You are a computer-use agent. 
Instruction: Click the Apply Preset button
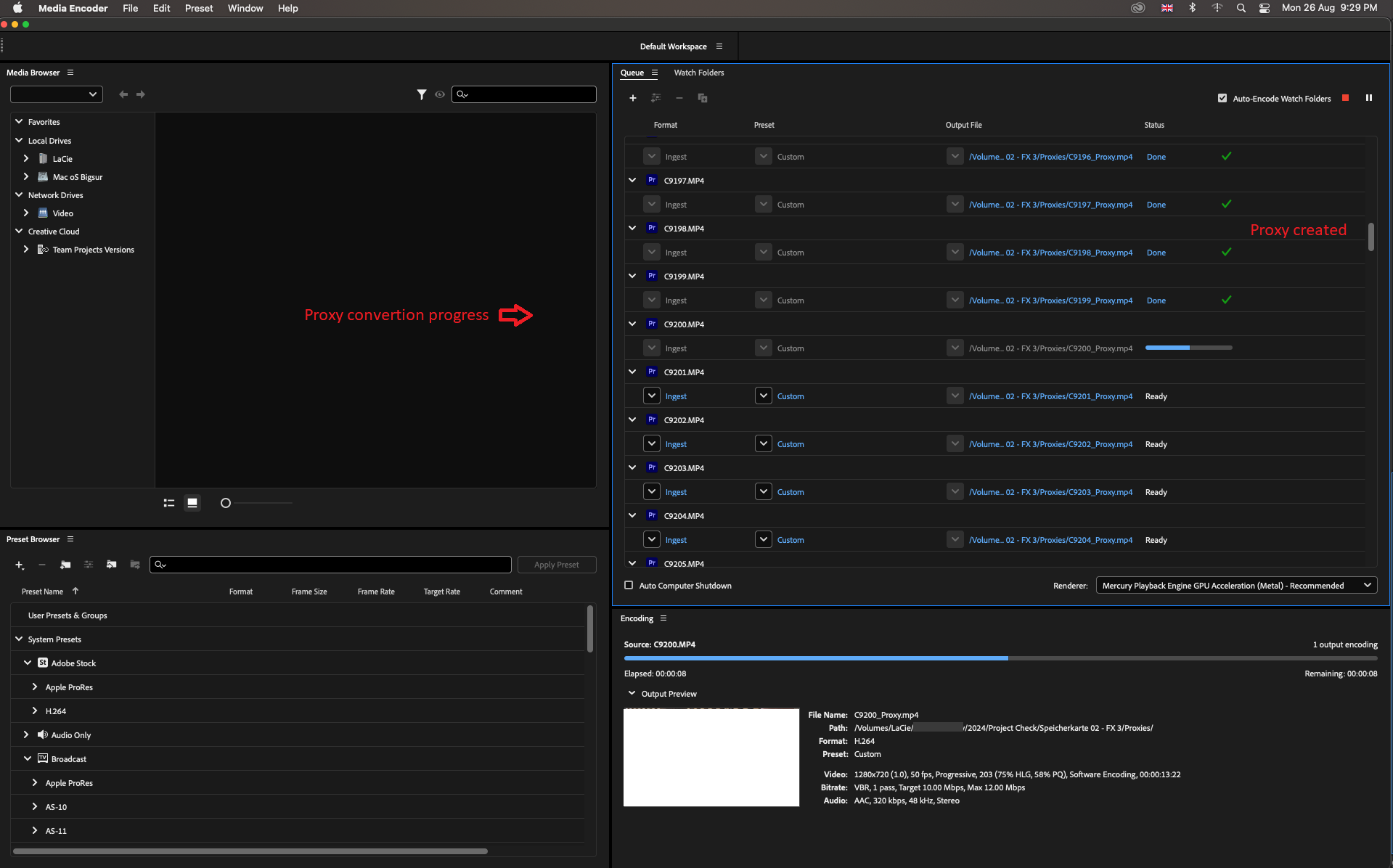pos(557,565)
